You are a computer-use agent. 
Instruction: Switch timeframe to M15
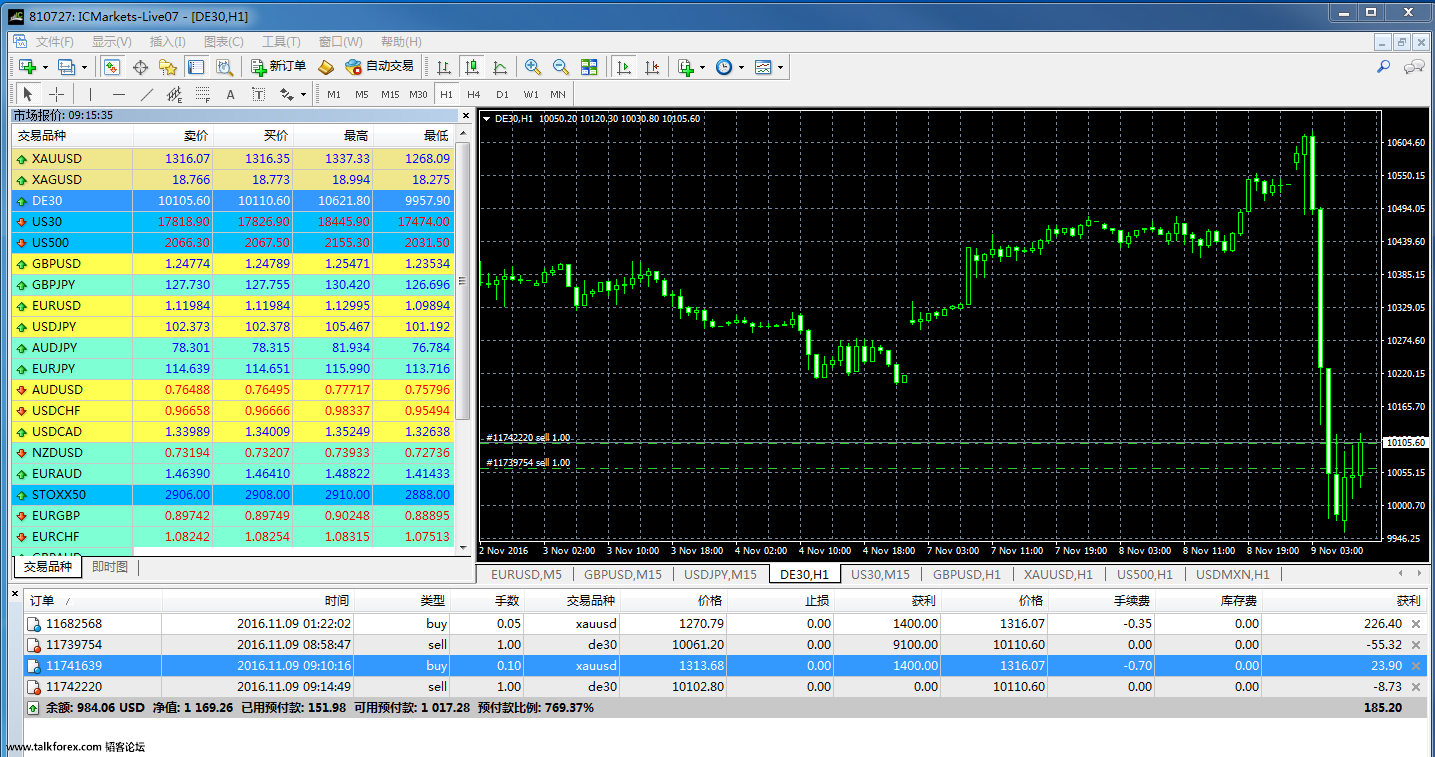390,94
